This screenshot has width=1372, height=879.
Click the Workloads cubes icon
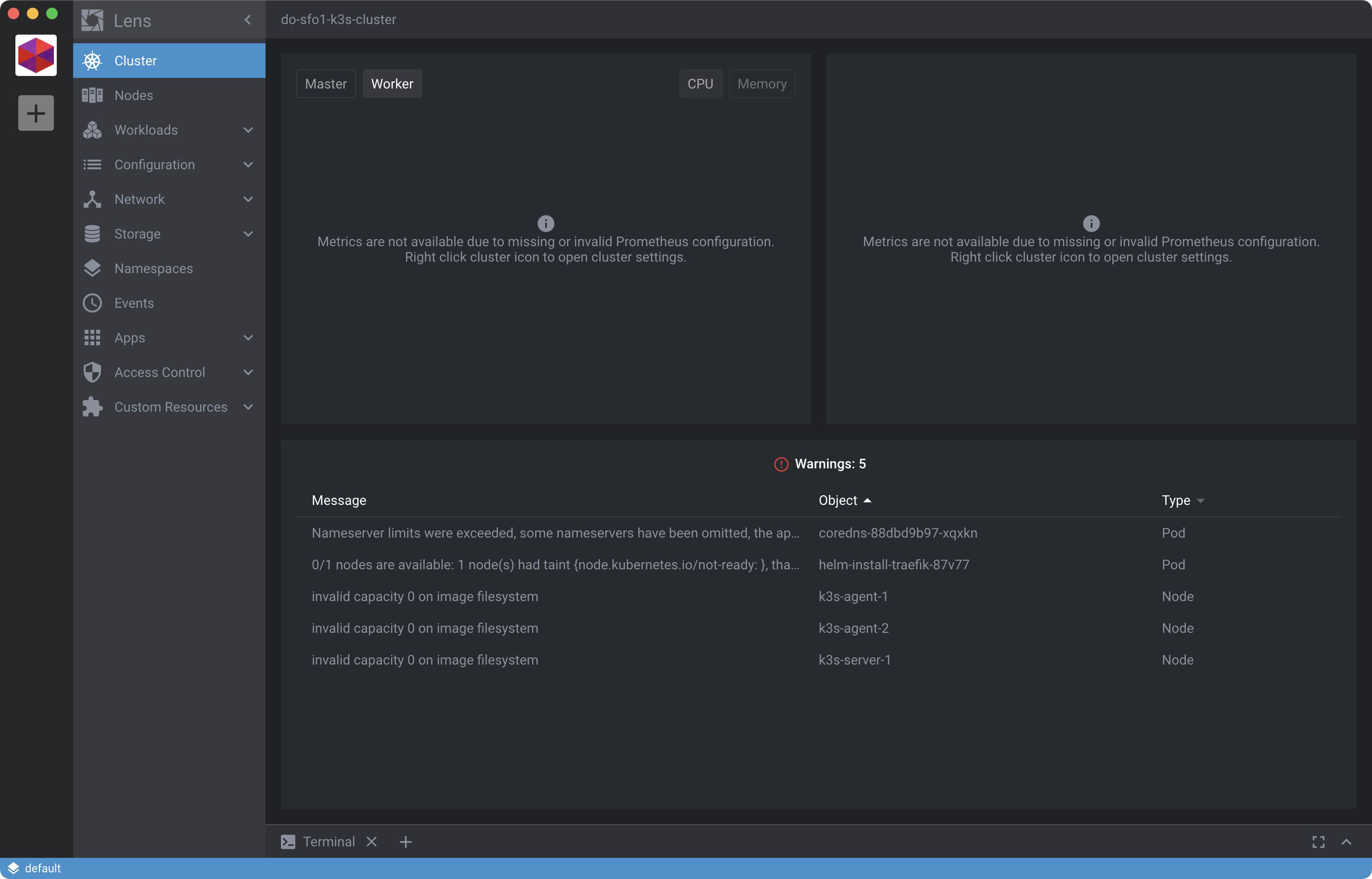[x=92, y=130]
